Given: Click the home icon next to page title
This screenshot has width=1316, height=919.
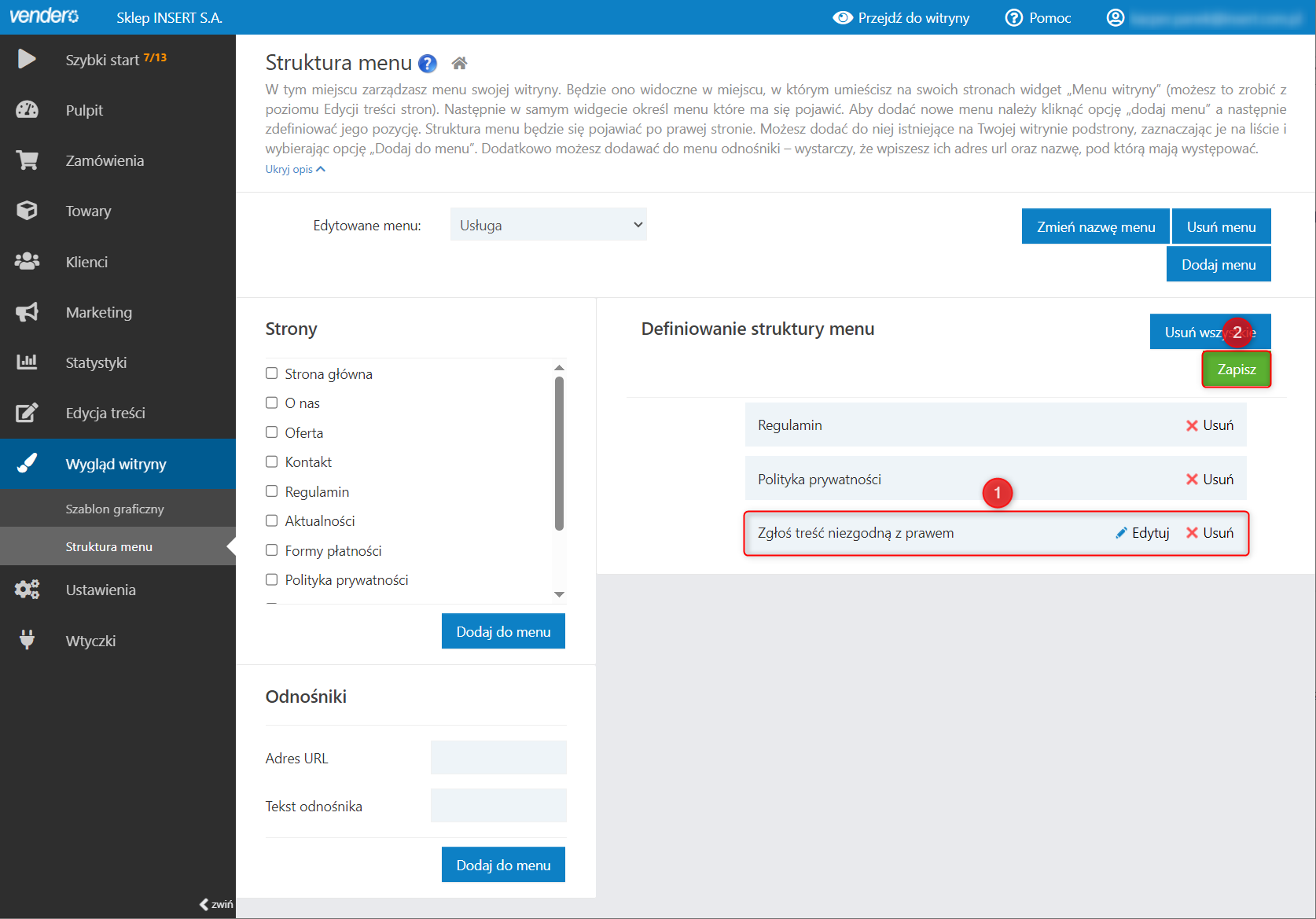Looking at the screenshot, I should [x=459, y=63].
